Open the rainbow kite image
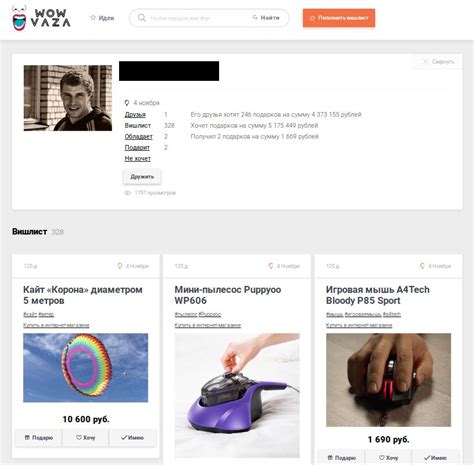 [x=86, y=368]
